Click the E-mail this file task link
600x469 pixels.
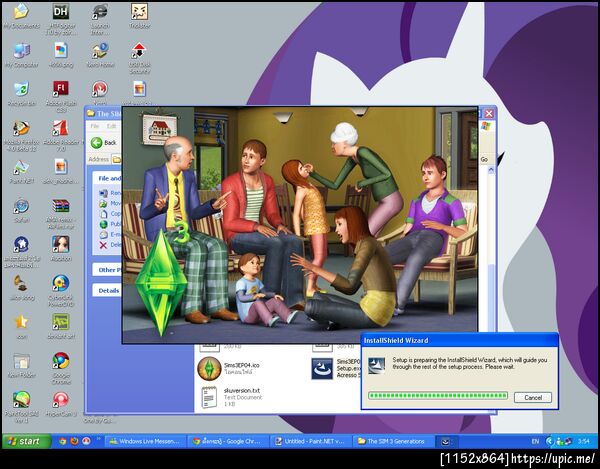110,234
